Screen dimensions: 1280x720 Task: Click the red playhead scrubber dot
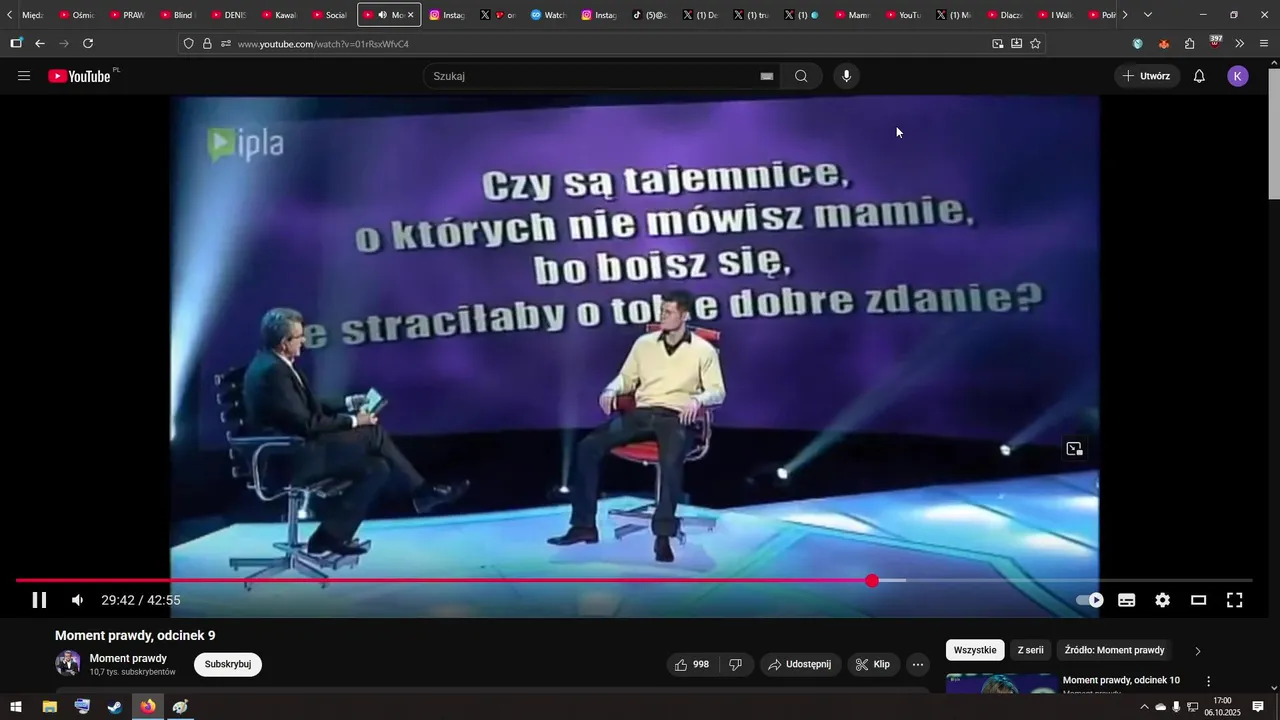(x=872, y=581)
